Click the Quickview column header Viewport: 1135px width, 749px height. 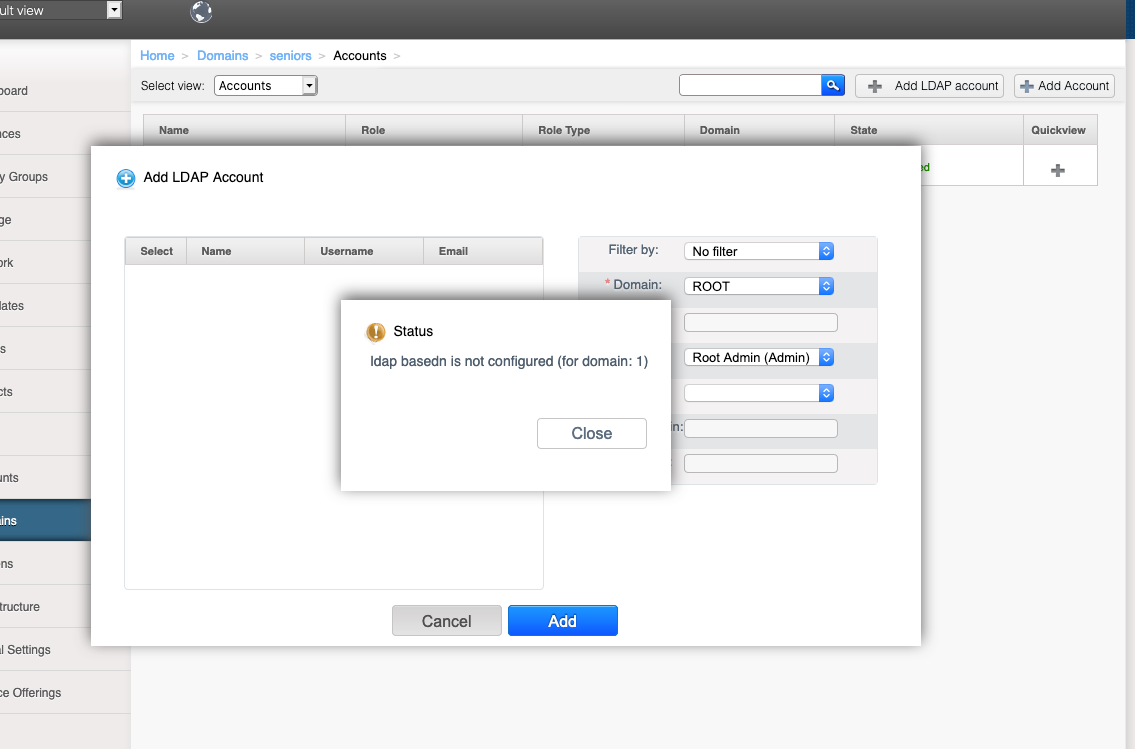tap(1060, 130)
